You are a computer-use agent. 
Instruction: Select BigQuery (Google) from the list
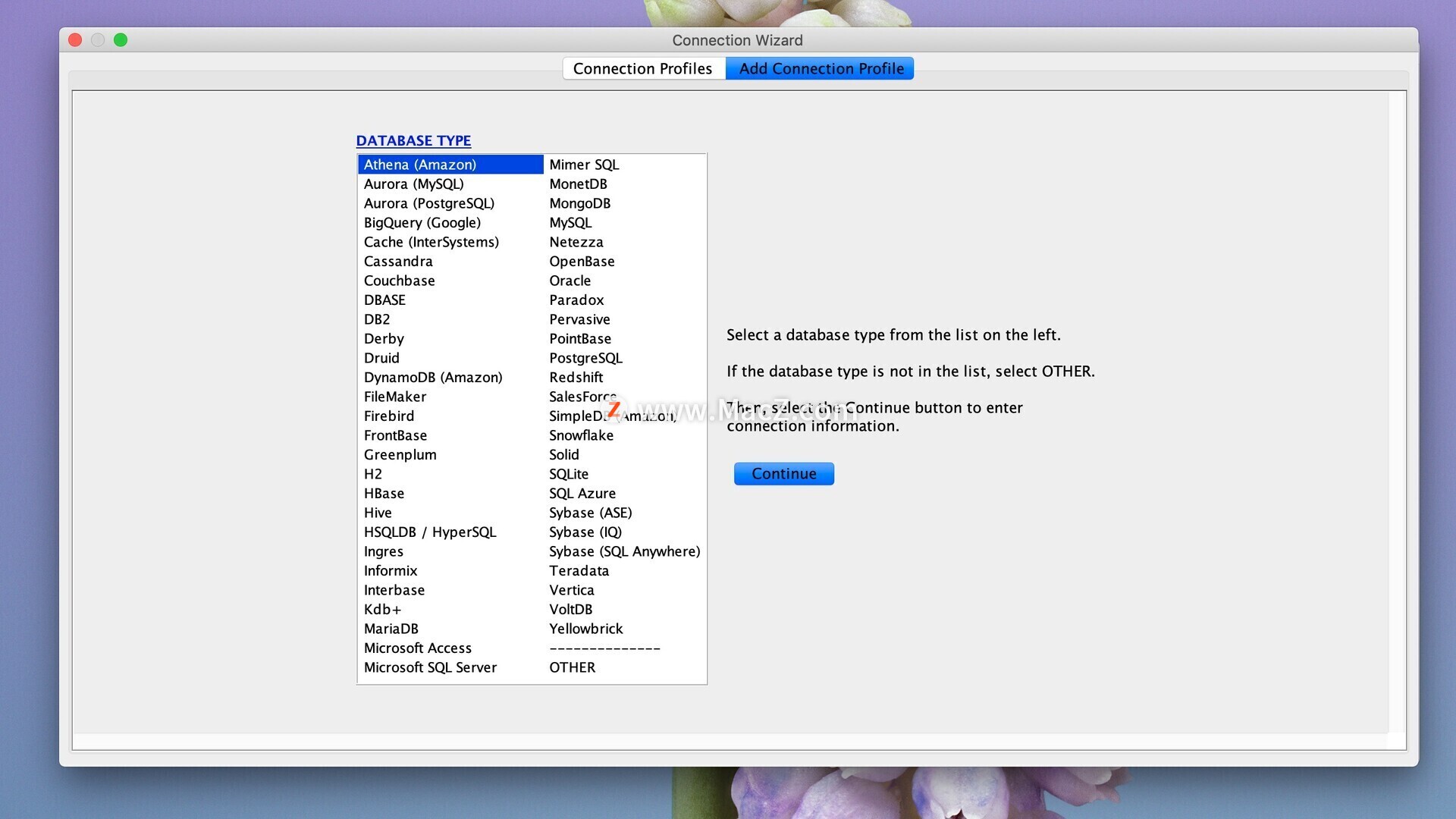[450, 223]
